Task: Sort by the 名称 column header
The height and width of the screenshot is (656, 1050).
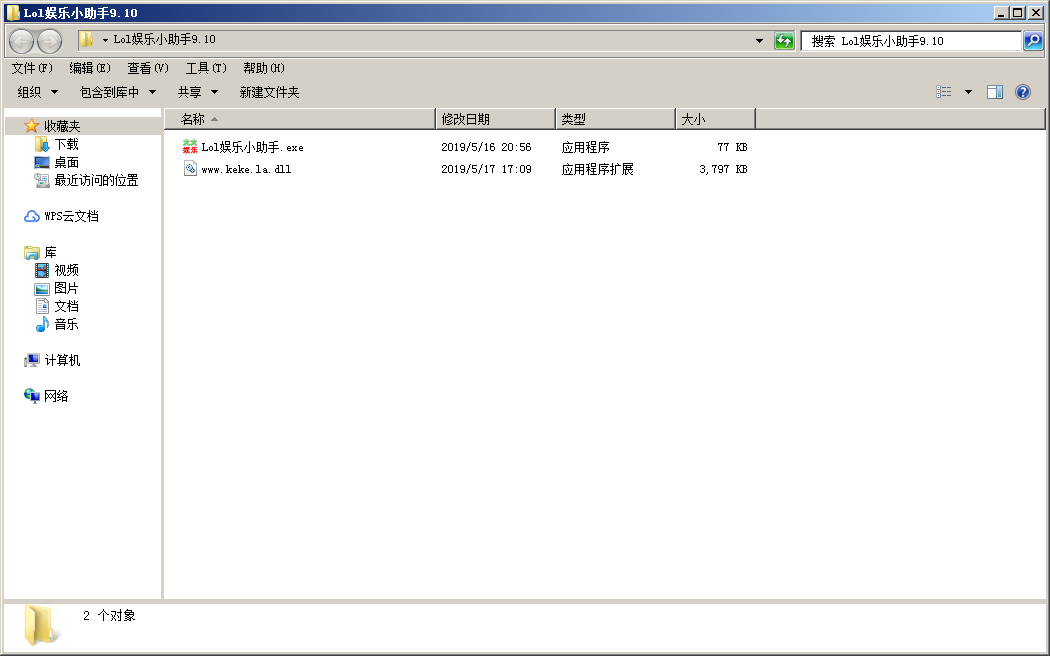Action: pyautogui.click(x=300, y=119)
